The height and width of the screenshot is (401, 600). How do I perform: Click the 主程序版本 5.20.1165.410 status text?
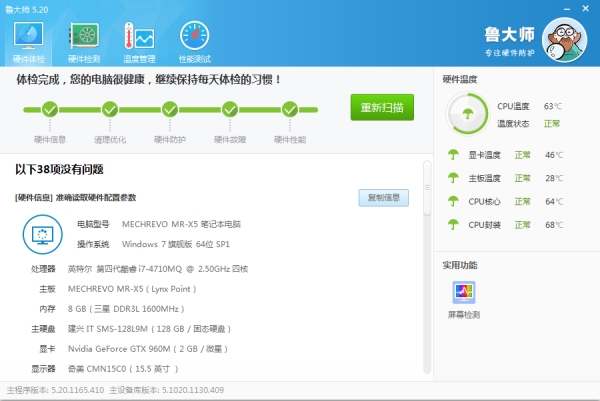[x=55, y=390]
